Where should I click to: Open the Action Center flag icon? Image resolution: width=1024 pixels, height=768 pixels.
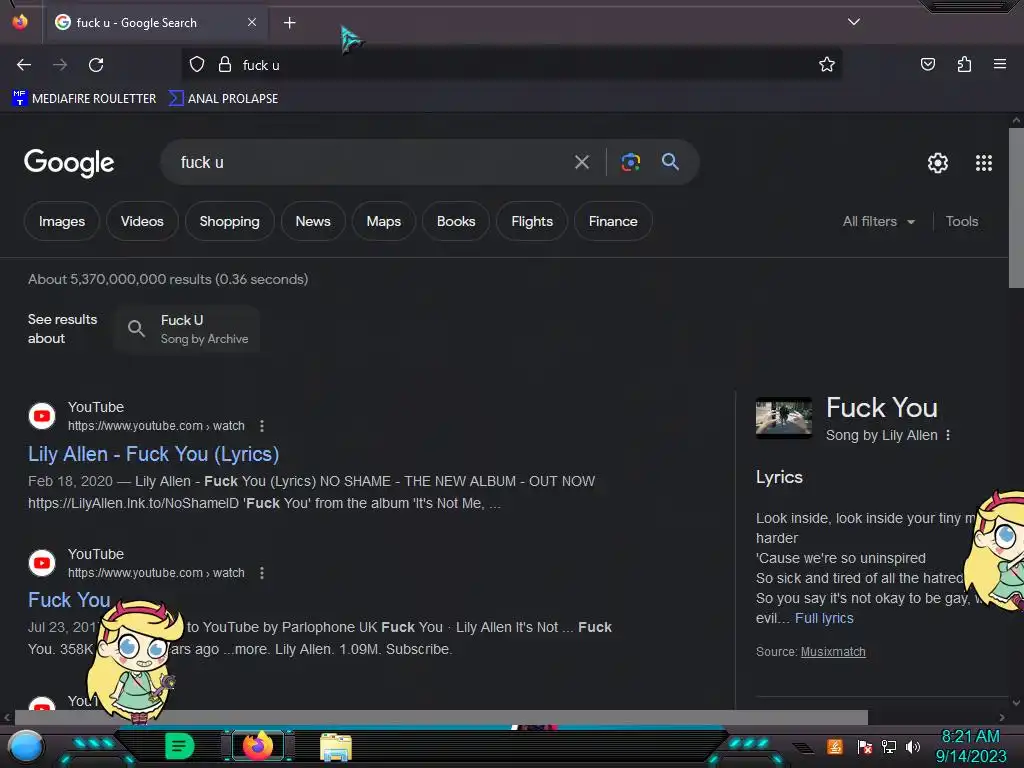(864, 746)
